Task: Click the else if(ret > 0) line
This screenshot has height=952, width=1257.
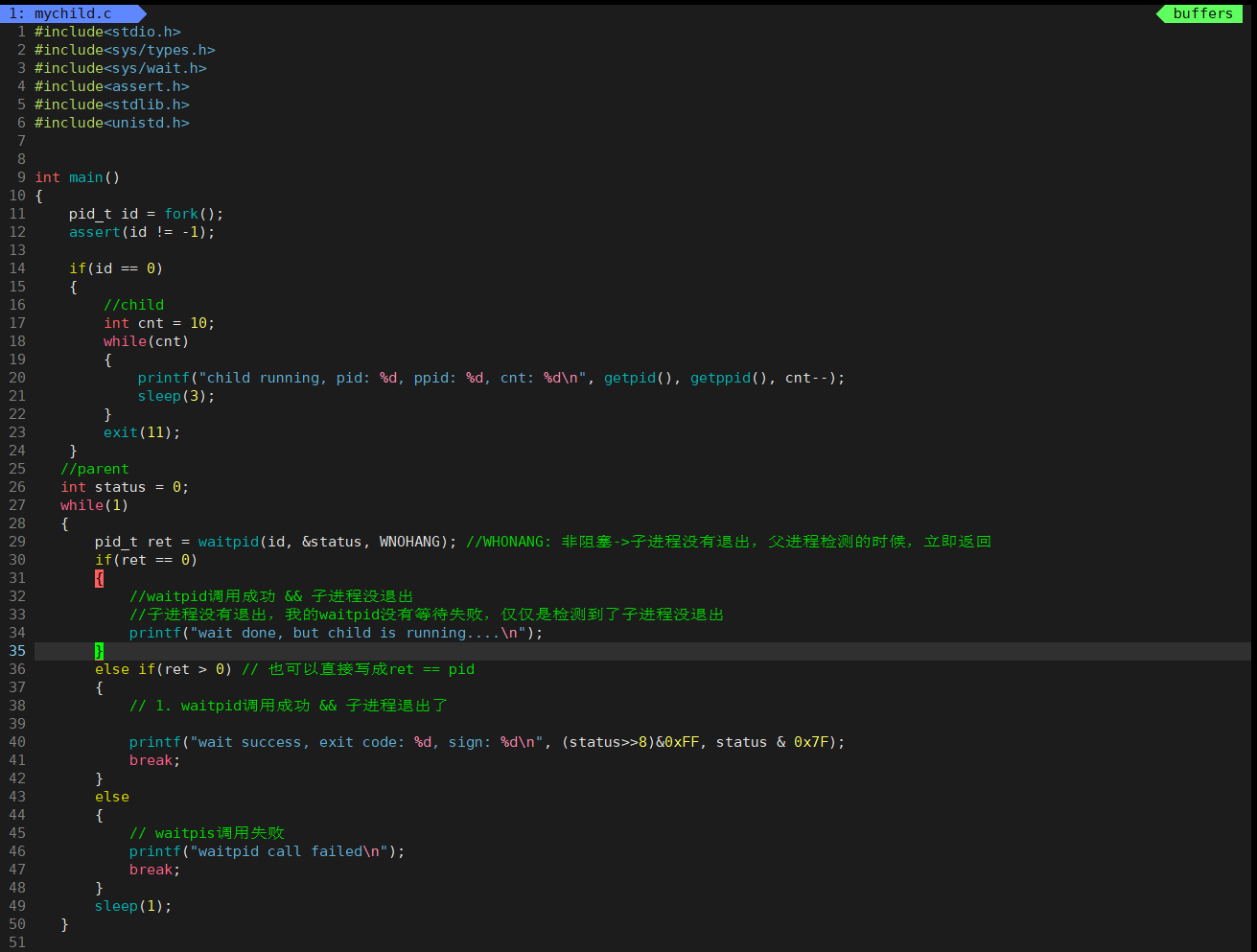Action: 163,669
